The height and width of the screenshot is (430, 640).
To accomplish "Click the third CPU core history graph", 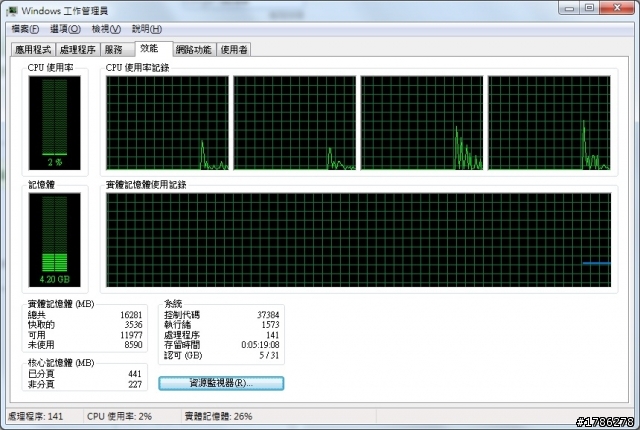I will pyautogui.click(x=422, y=123).
